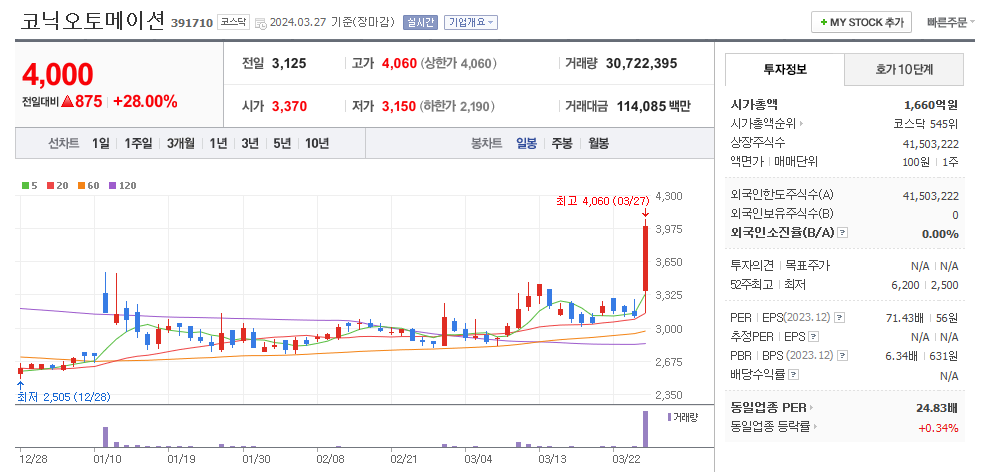Click 시가 value 3,370

click(x=289, y=106)
